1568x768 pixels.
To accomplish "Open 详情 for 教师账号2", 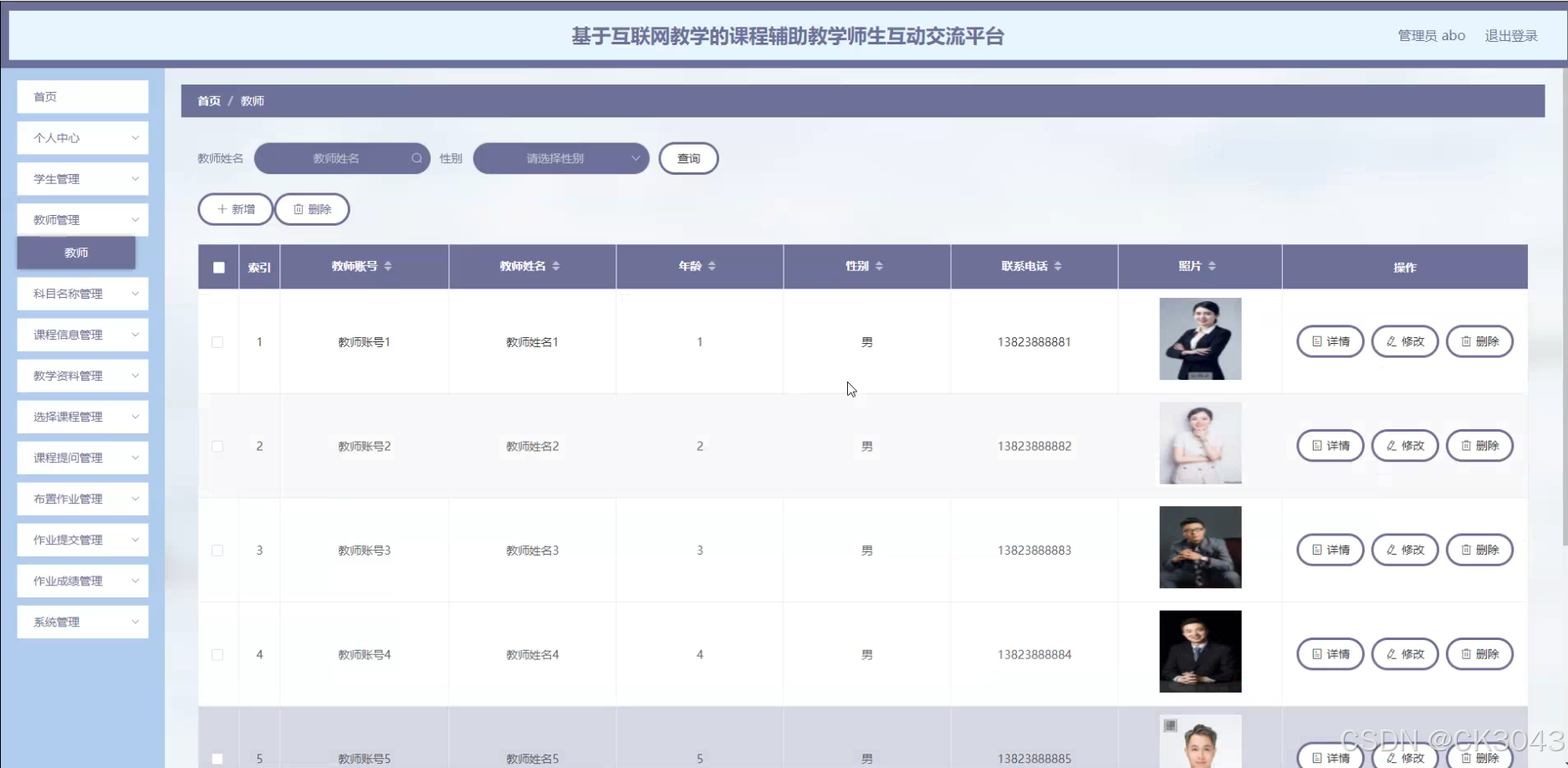I will [x=1330, y=446].
